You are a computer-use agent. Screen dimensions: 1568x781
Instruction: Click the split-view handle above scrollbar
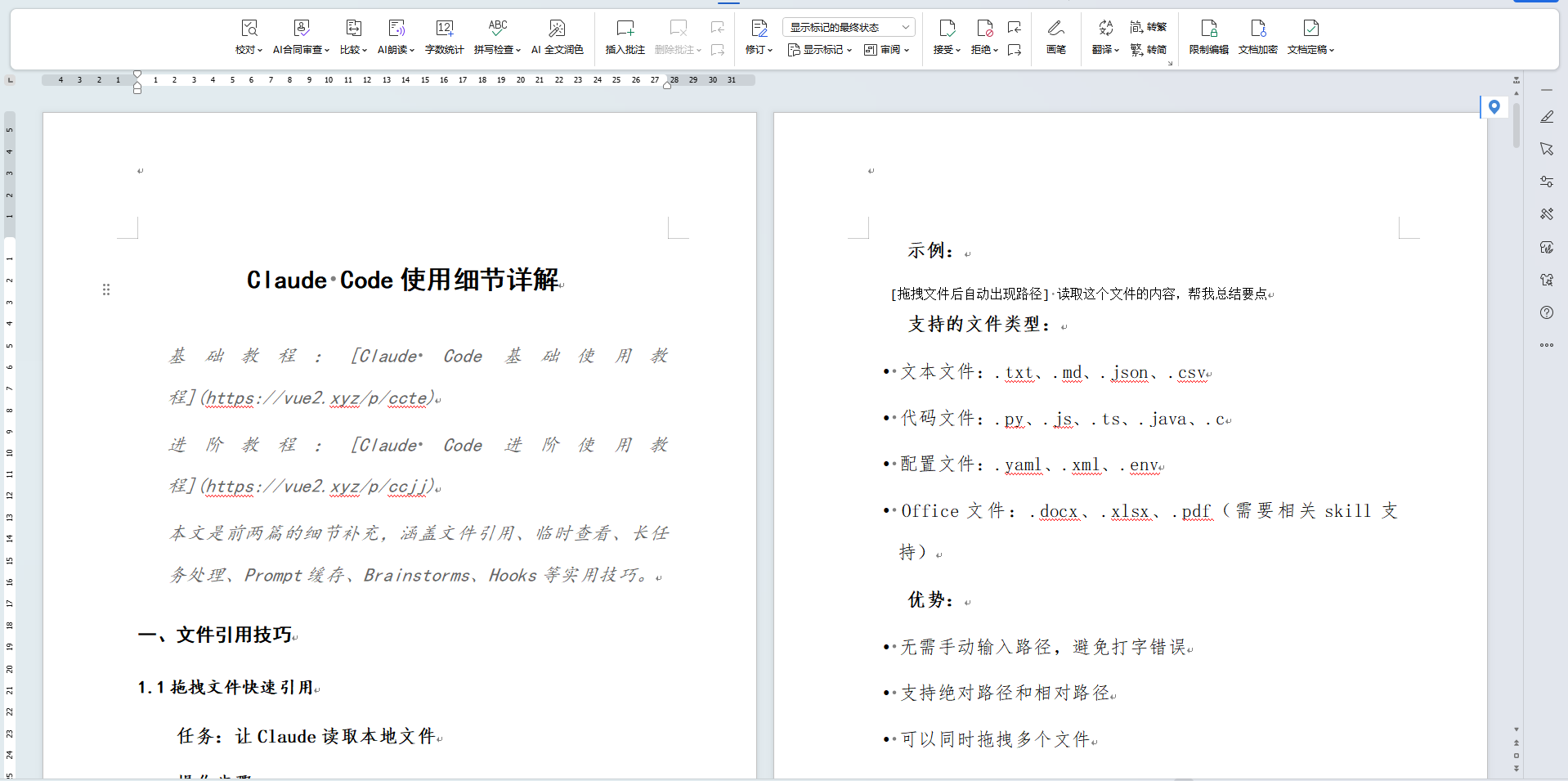pyautogui.click(x=1516, y=80)
